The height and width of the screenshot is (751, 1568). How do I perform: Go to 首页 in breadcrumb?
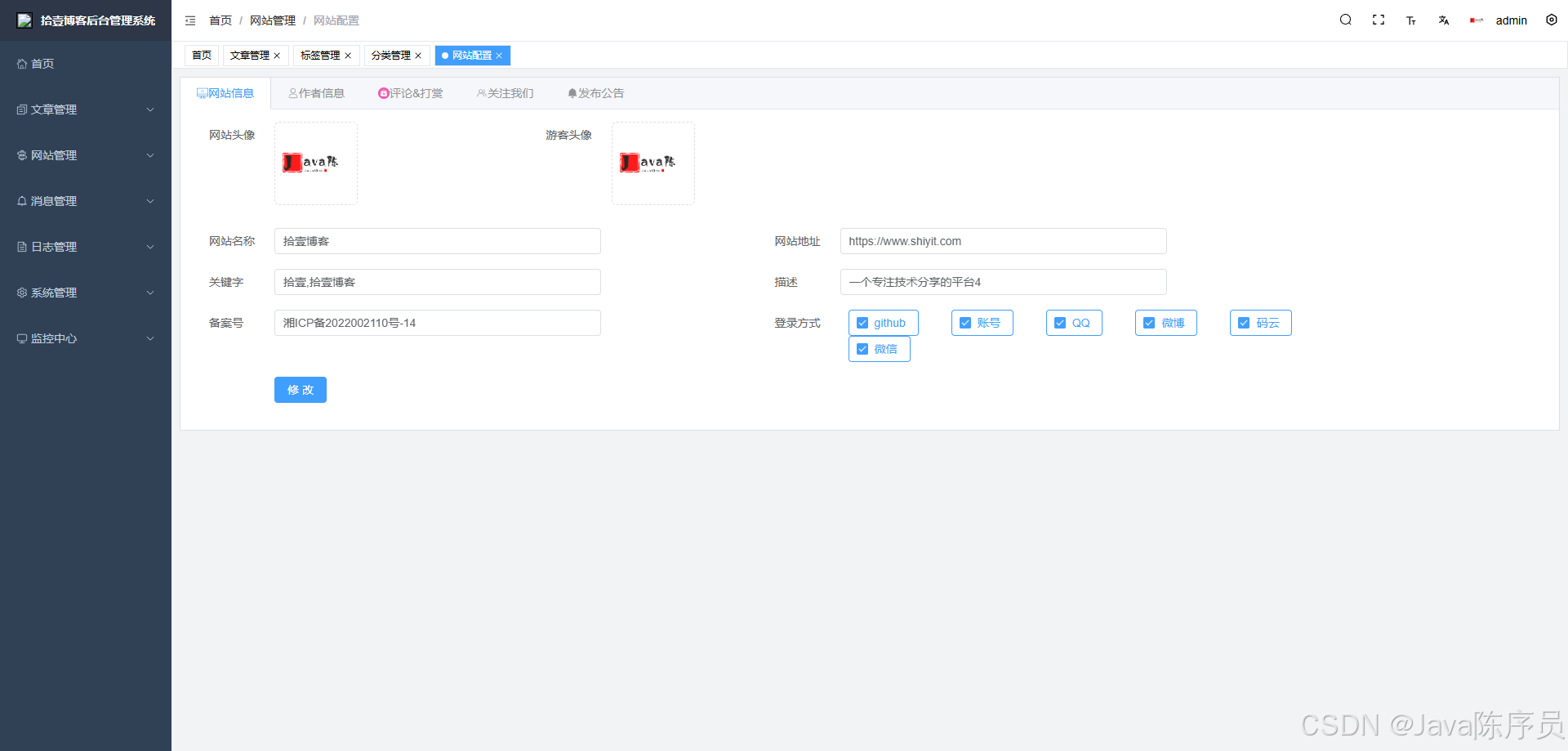point(220,20)
